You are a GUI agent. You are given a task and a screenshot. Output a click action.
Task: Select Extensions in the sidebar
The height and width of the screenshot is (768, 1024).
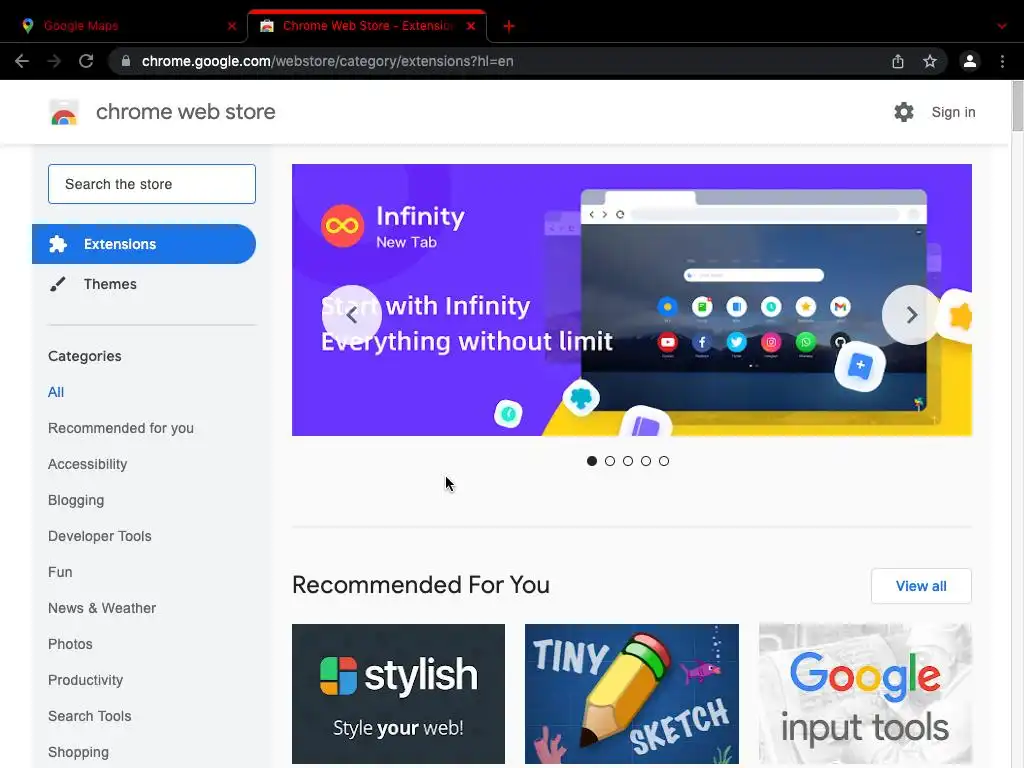pos(144,244)
